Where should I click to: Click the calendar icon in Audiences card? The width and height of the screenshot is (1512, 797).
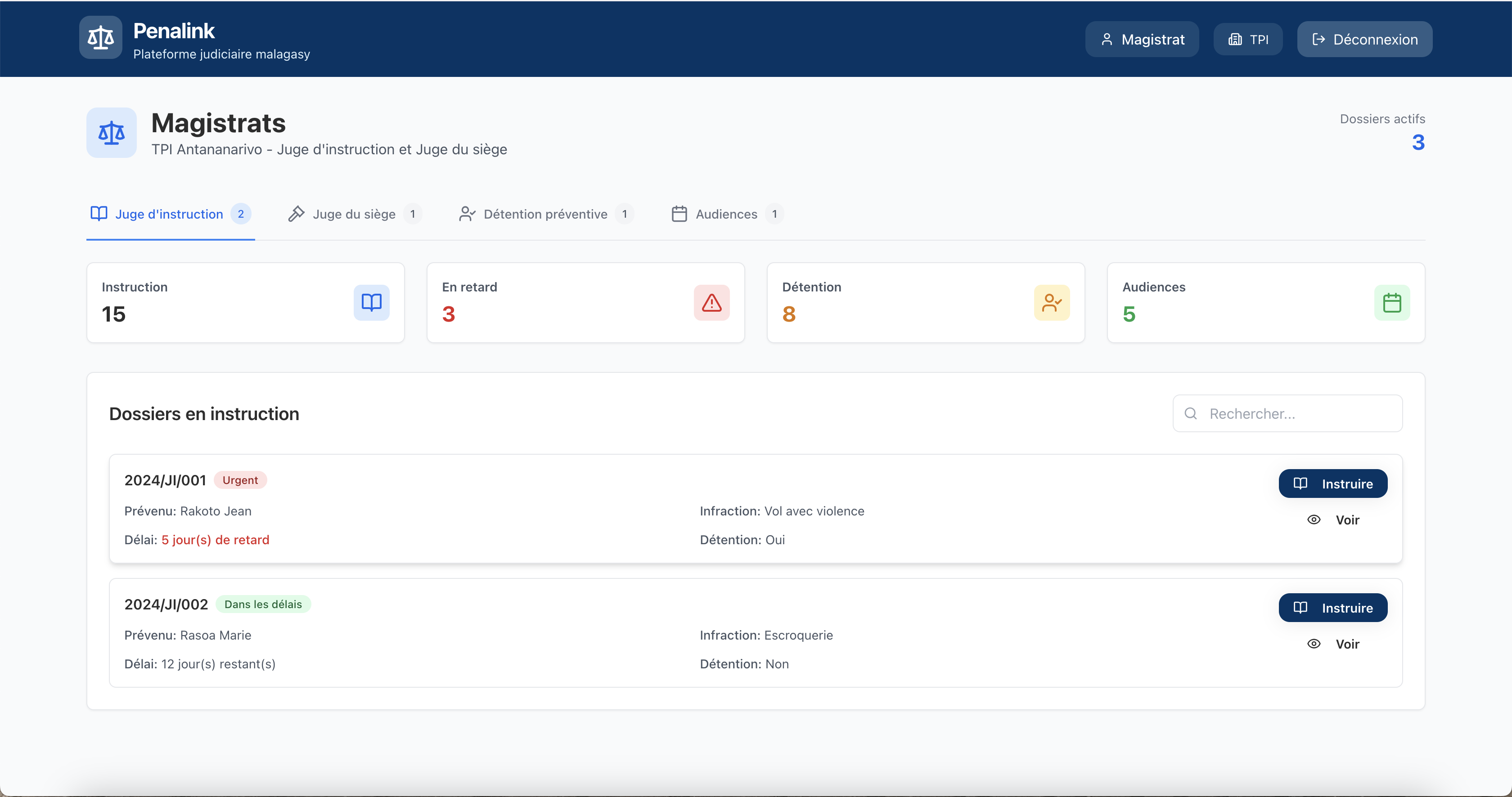tap(1392, 303)
